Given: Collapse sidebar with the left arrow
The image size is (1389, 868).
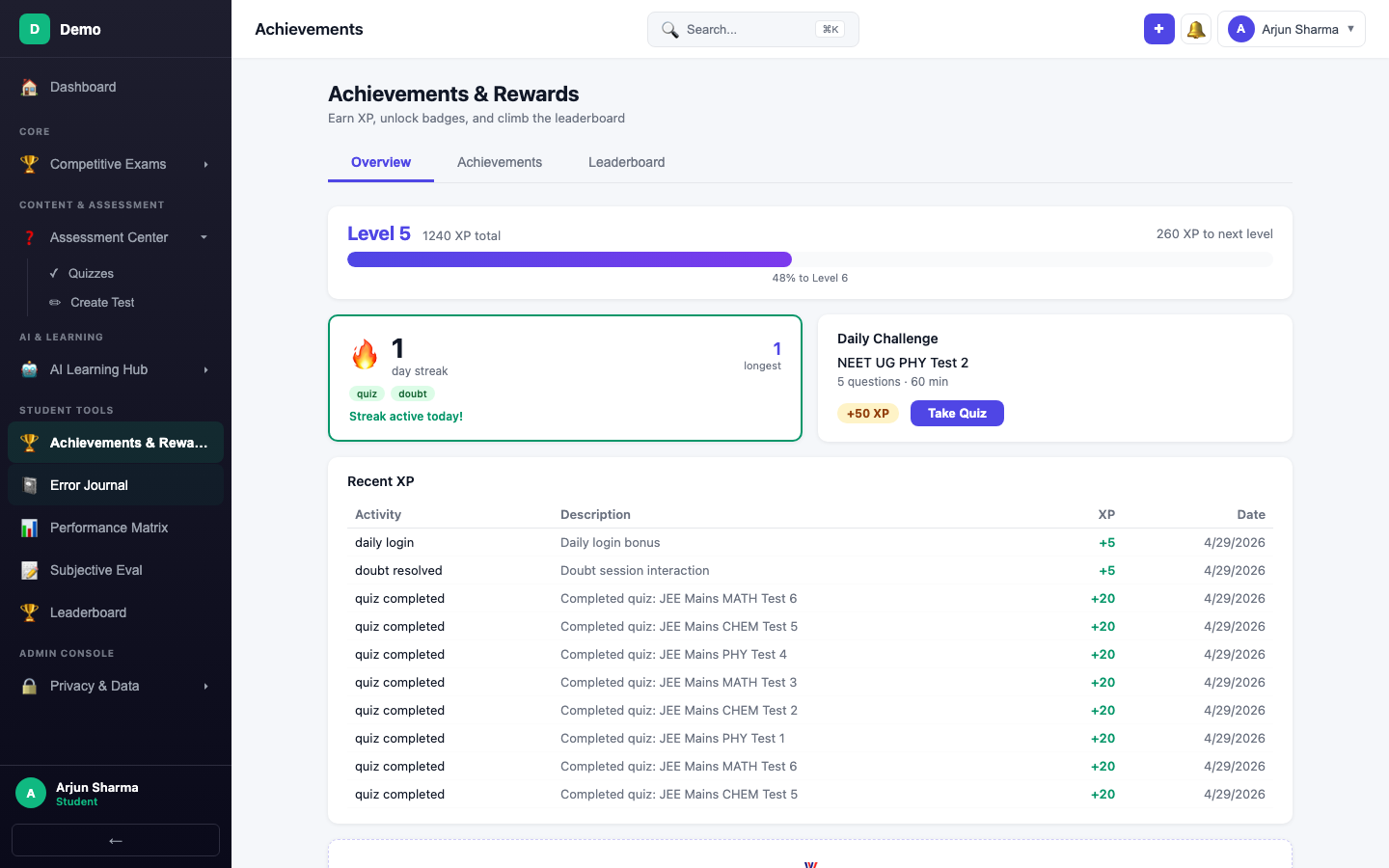Looking at the screenshot, I should [x=116, y=840].
